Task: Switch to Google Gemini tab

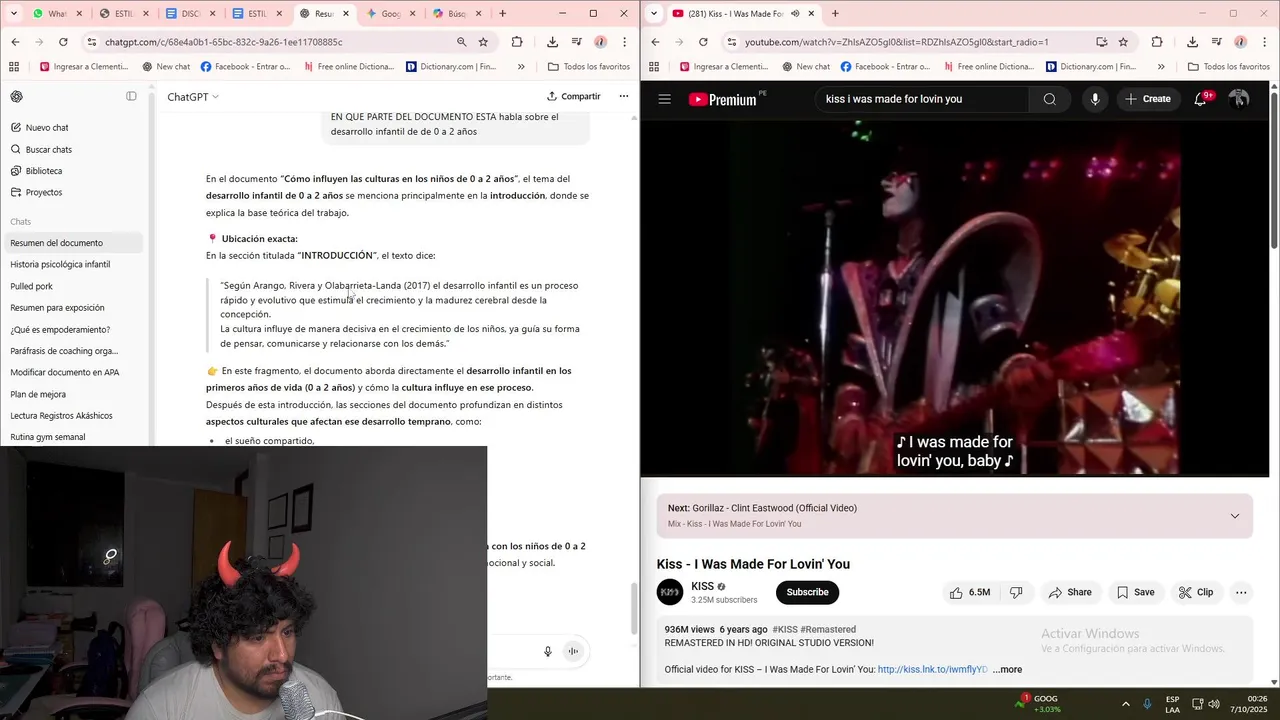Action: [x=392, y=14]
